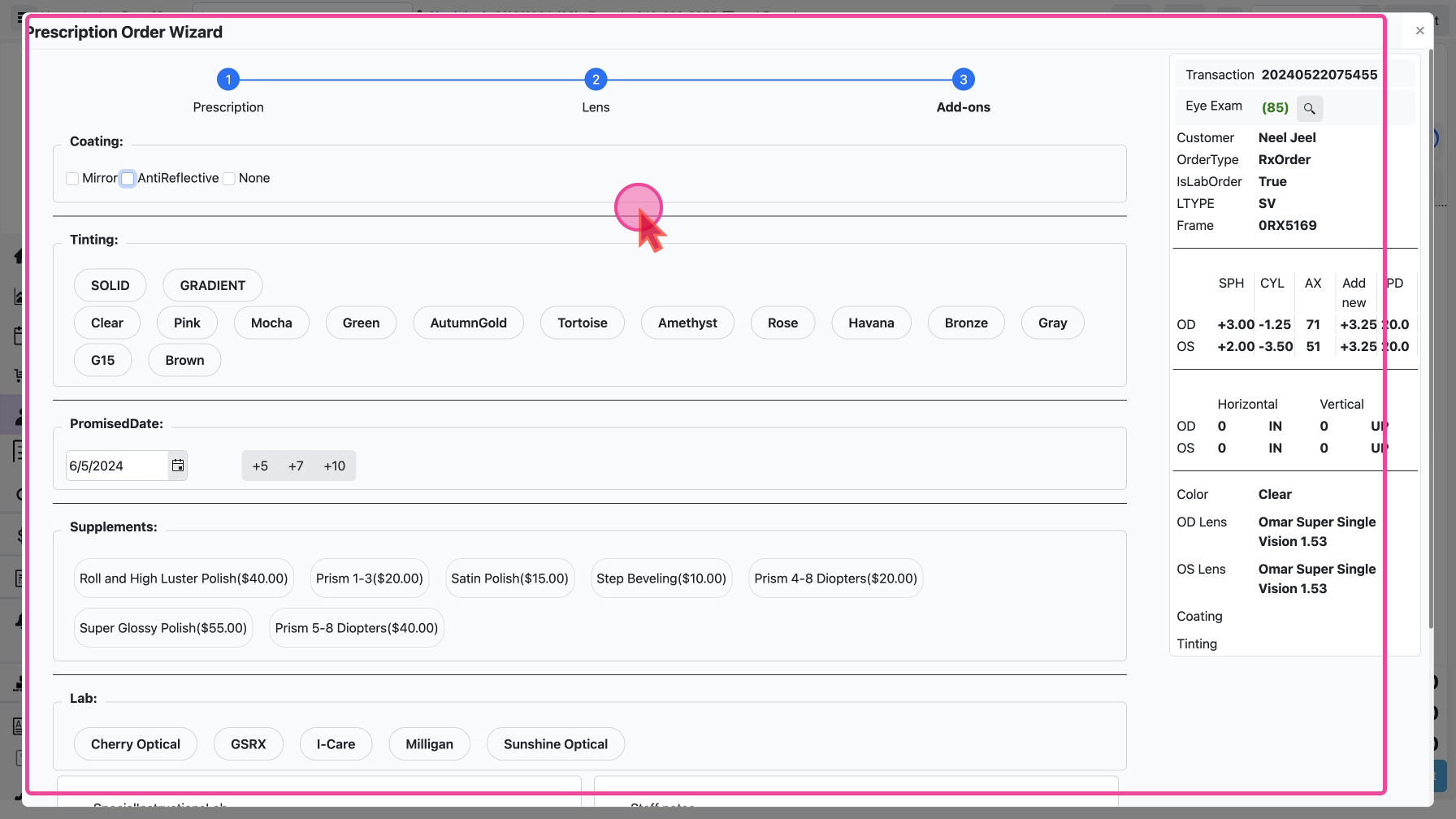Image resolution: width=1456 pixels, height=819 pixels.
Task: Add Super Glossy Polish($55.00) supplement
Action: coord(163,628)
